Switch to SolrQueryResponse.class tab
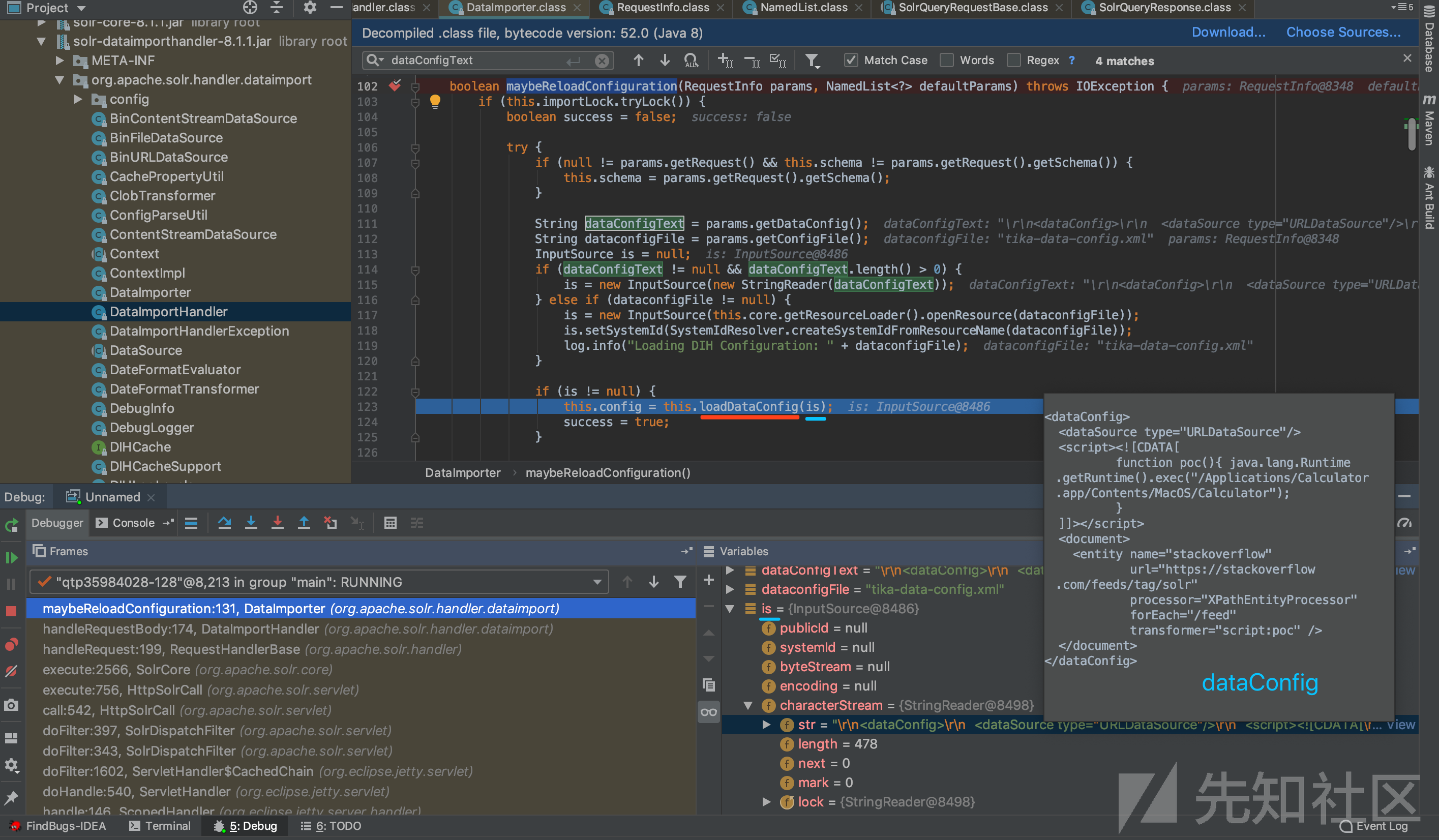 (1164, 8)
